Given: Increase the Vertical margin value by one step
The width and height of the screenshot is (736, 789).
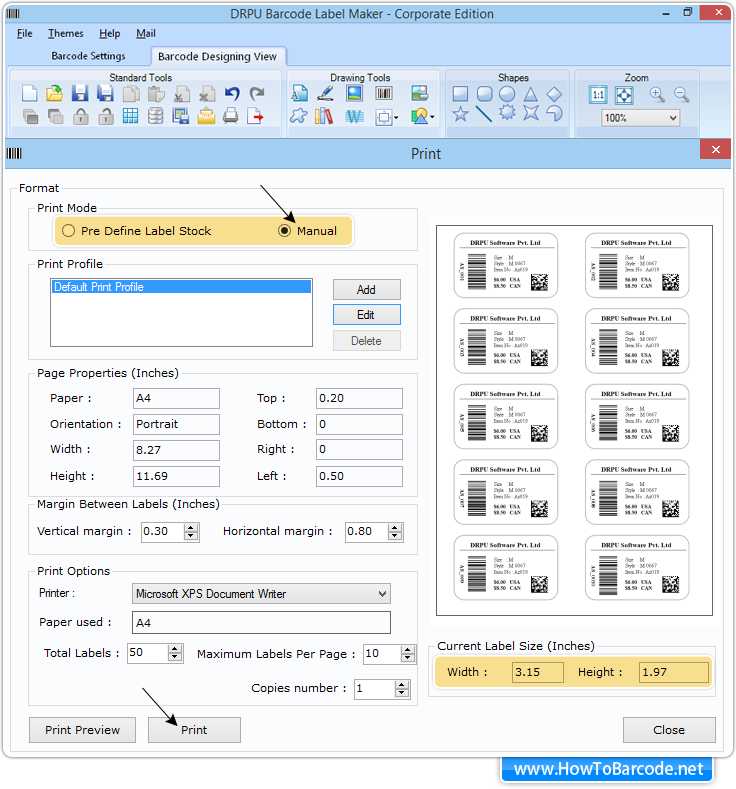Looking at the screenshot, I should [191, 527].
